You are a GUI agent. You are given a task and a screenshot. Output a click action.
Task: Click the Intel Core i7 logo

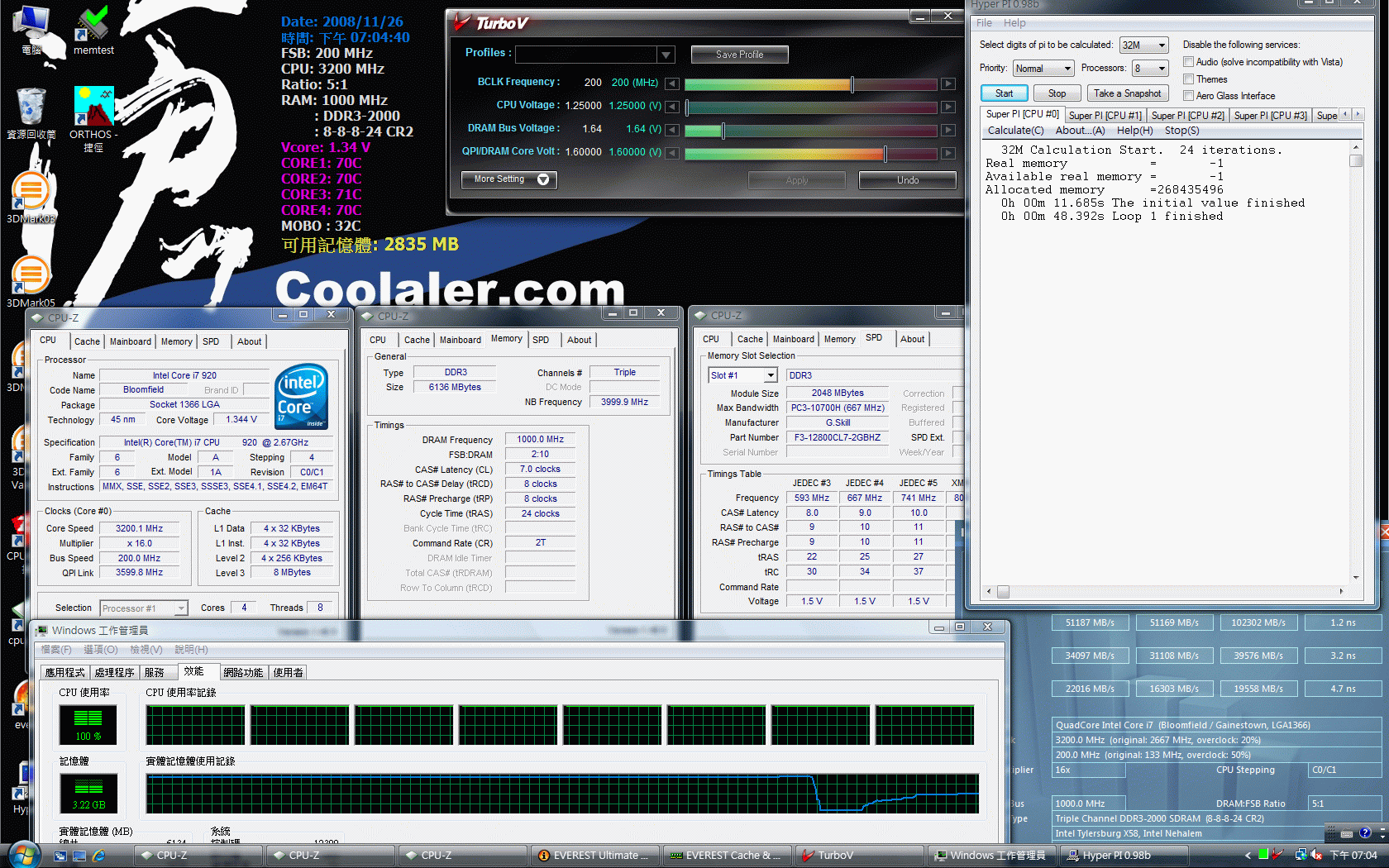point(301,397)
